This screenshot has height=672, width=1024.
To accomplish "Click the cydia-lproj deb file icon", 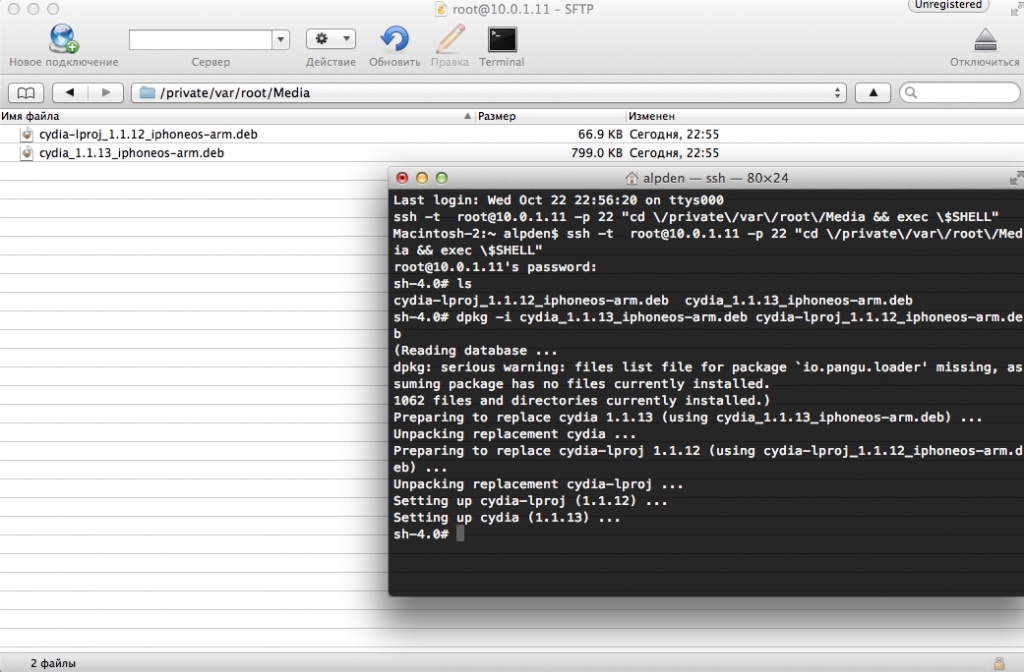I will (x=27, y=135).
